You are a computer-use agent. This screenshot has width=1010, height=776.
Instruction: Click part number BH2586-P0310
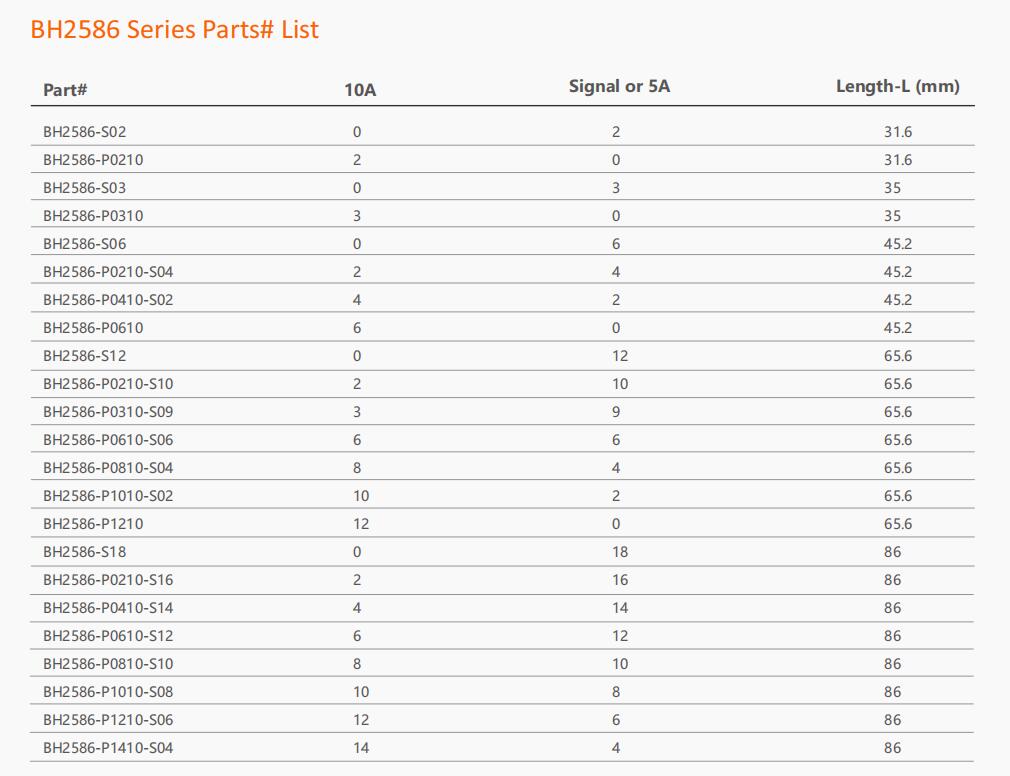click(93, 216)
